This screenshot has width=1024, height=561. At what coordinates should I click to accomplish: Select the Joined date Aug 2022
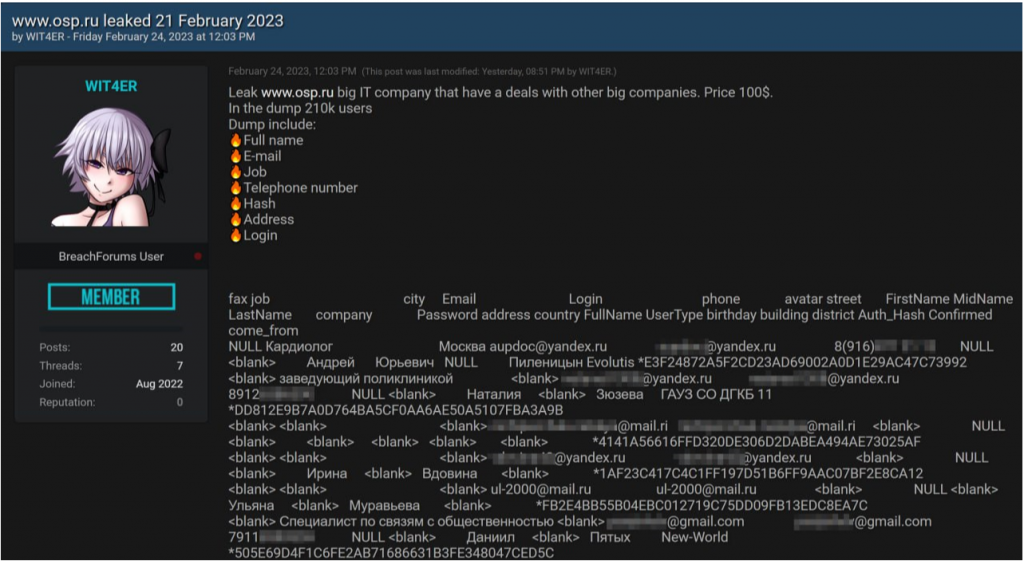click(159, 384)
